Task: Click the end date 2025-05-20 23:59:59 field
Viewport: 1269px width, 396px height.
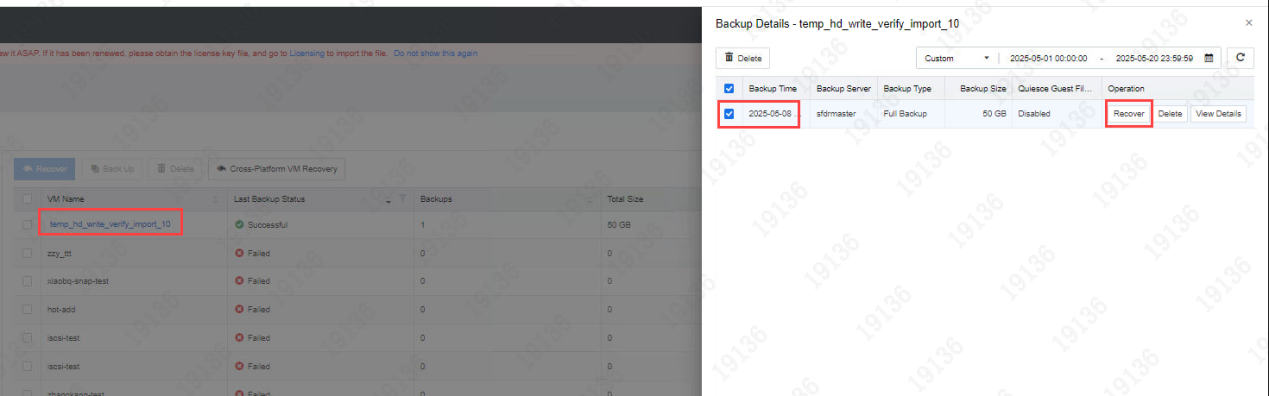Action: click(1154, 58)
